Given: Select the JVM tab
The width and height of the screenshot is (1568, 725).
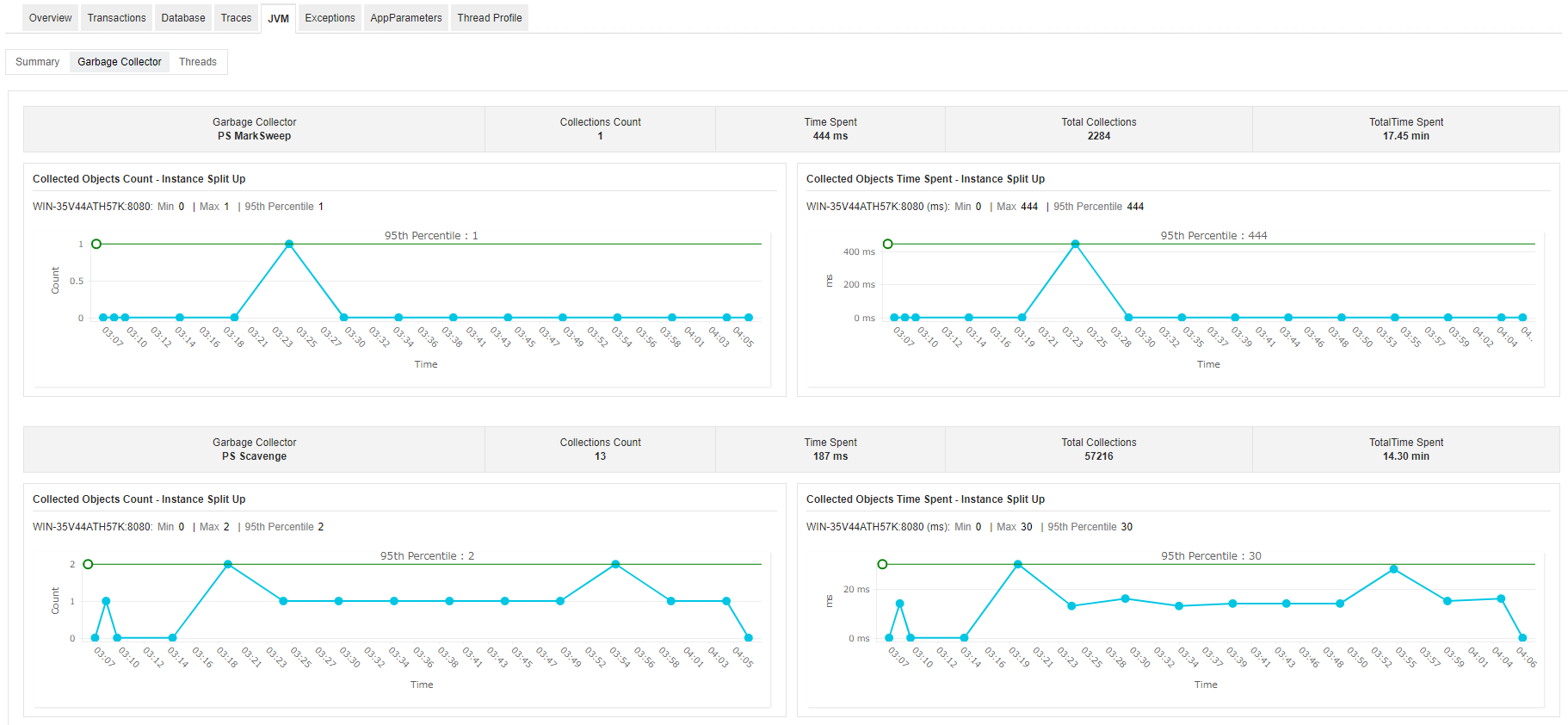Looking at the screenshot, I should click(278, 18).
